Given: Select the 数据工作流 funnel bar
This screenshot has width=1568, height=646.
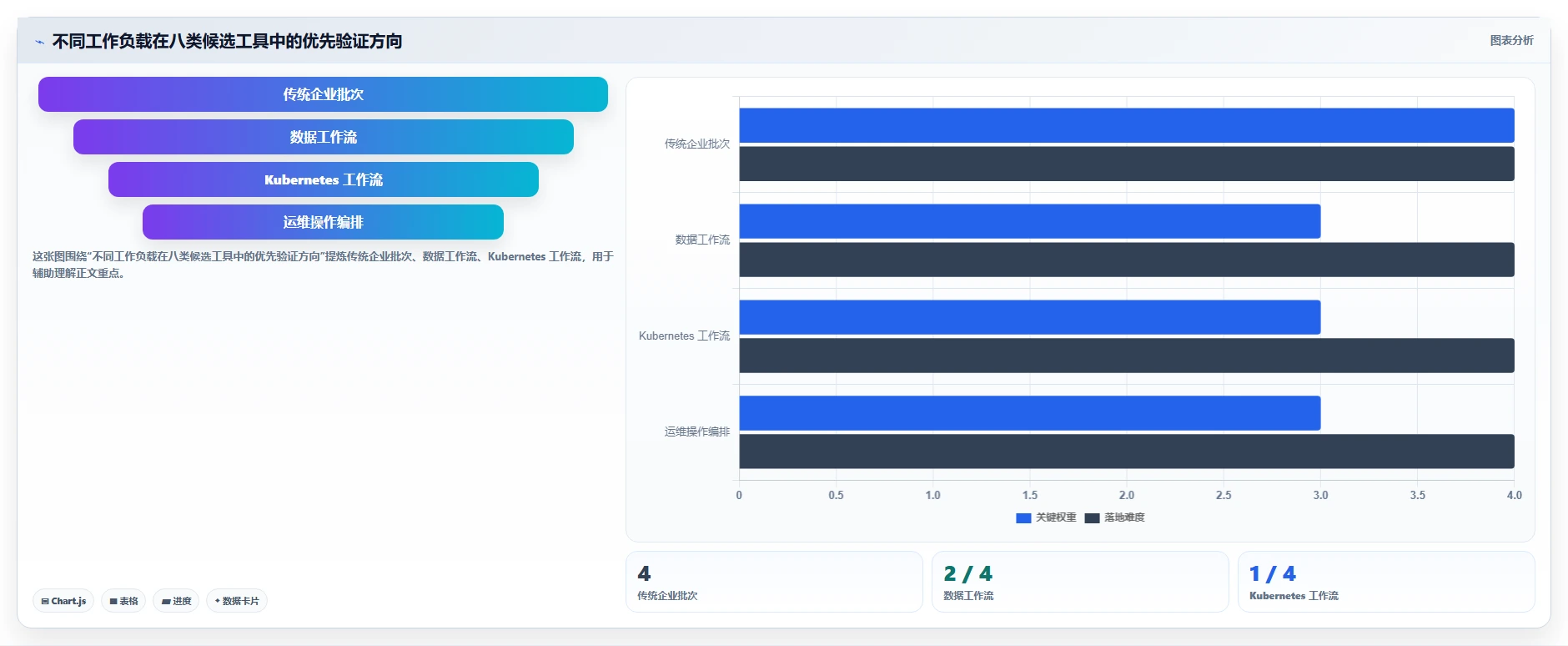Looking at the screenshot, I should [324, 137].
